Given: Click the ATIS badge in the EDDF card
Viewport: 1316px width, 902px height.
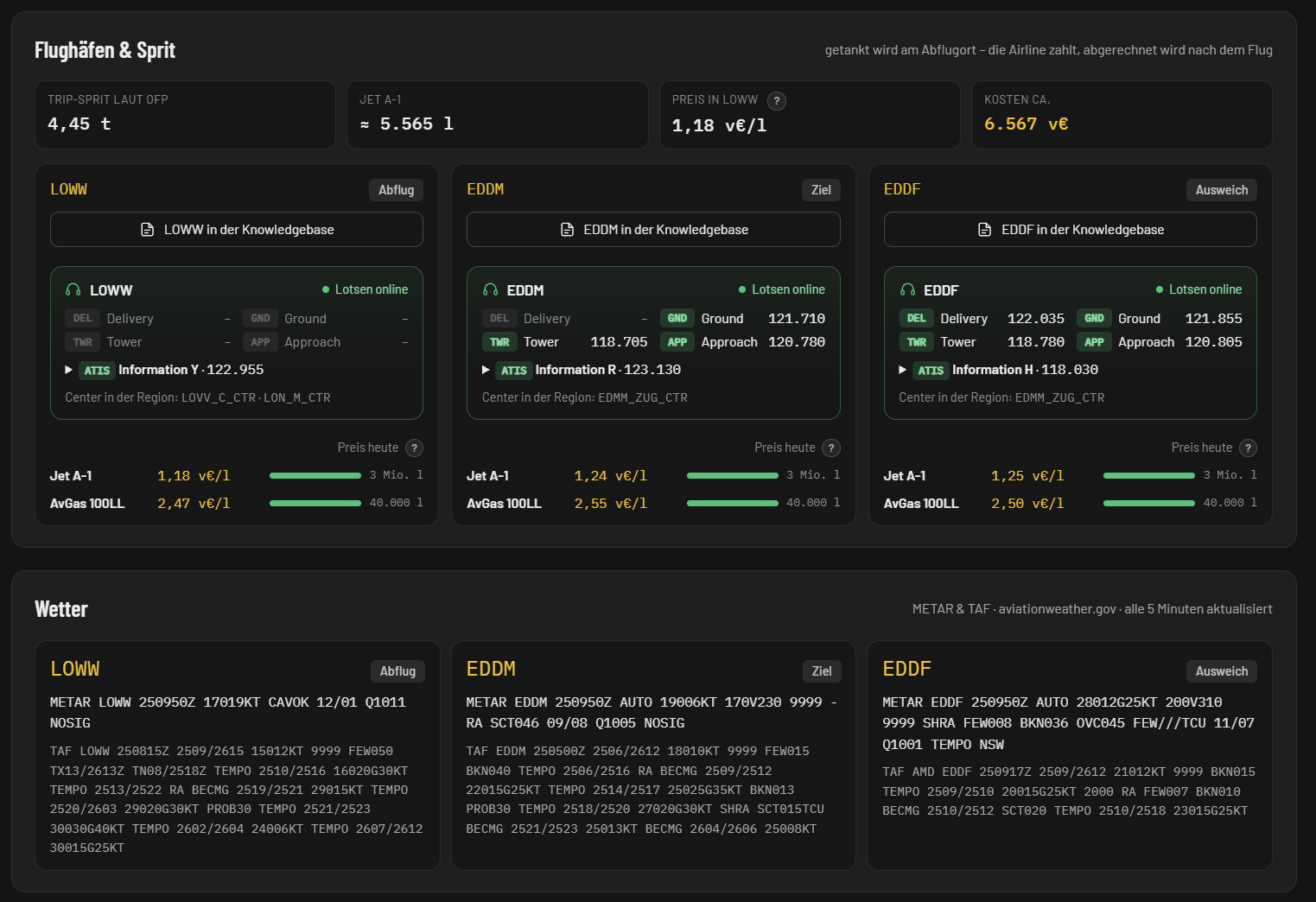Looking at the screenshot, I should pos(931,371).
